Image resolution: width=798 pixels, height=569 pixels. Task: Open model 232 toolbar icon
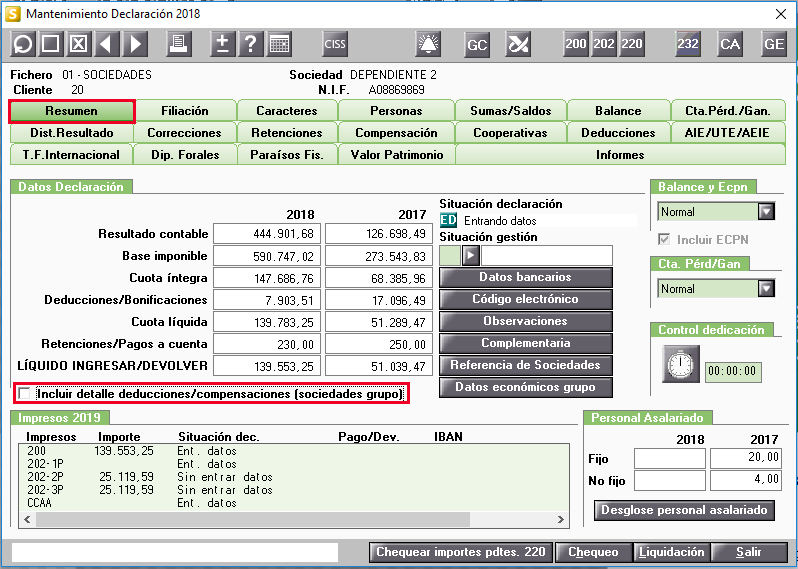tap(688, 44)
